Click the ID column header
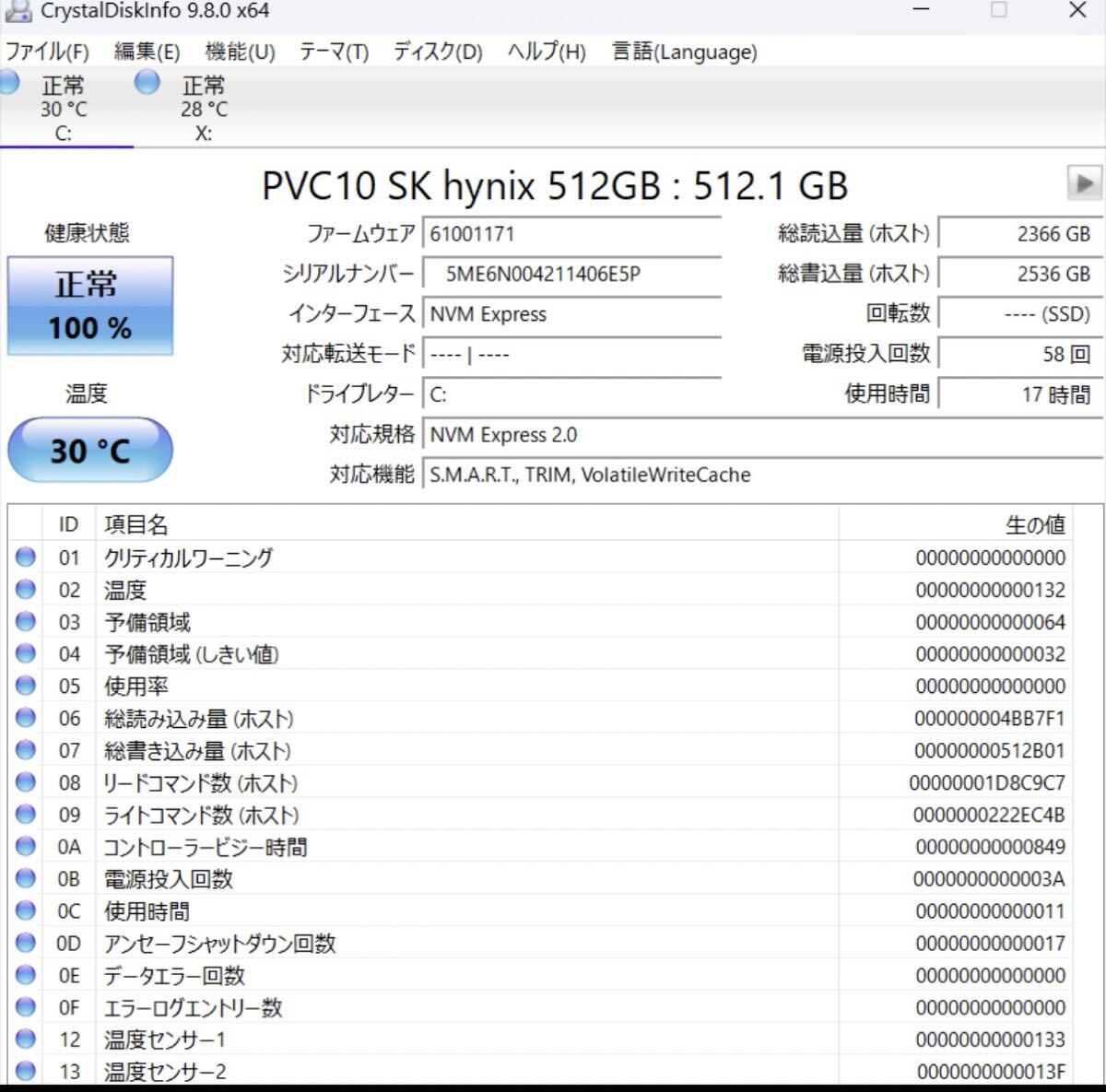The width and height of the screenshot is (1106, 1092). coord(69,524)
